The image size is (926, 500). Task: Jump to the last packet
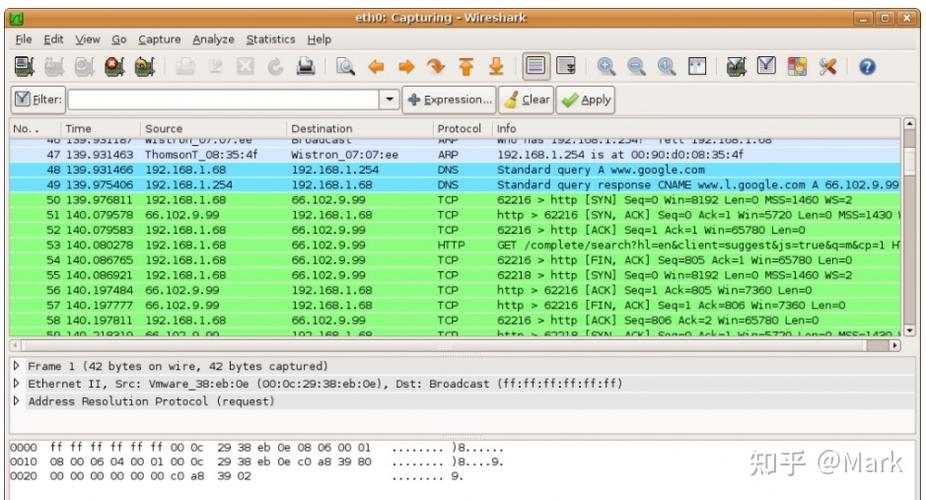497,66
